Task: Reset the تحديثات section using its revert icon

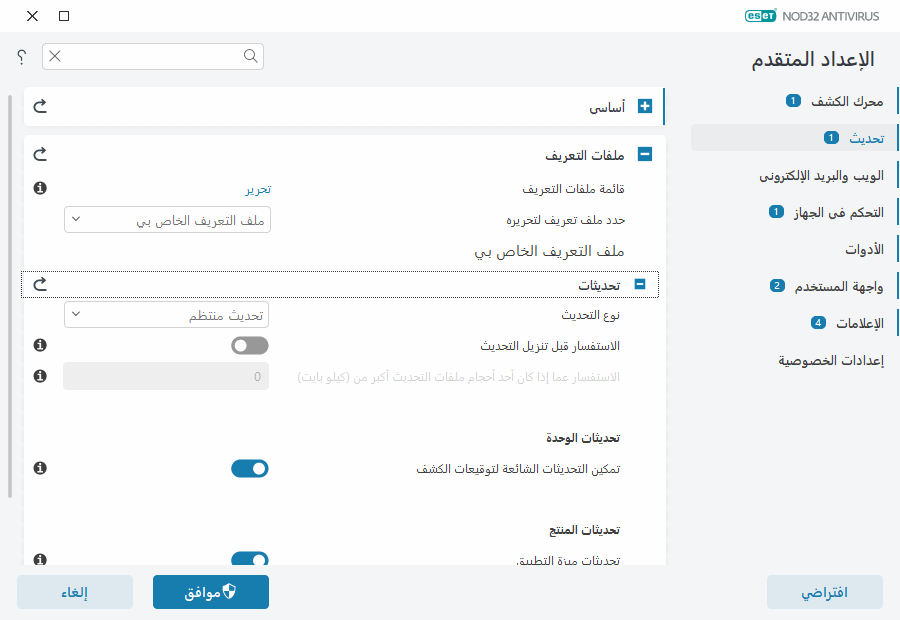Action: [x=39, y=284]
